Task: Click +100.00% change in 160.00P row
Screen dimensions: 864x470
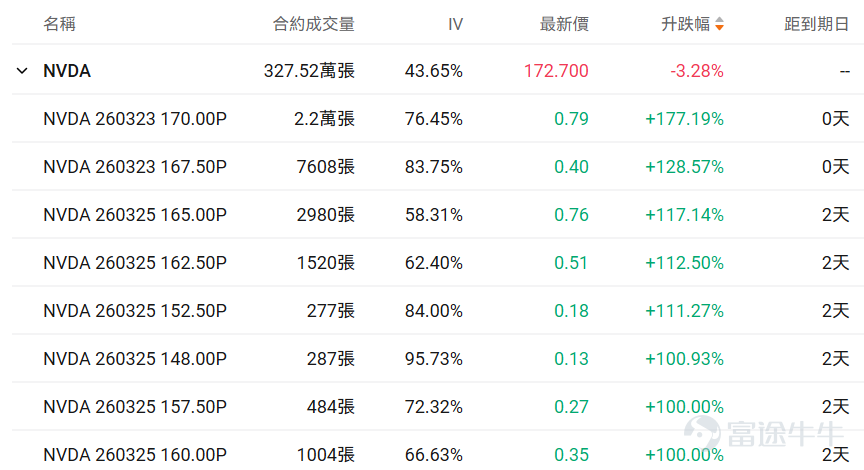Action: (684, 455)
